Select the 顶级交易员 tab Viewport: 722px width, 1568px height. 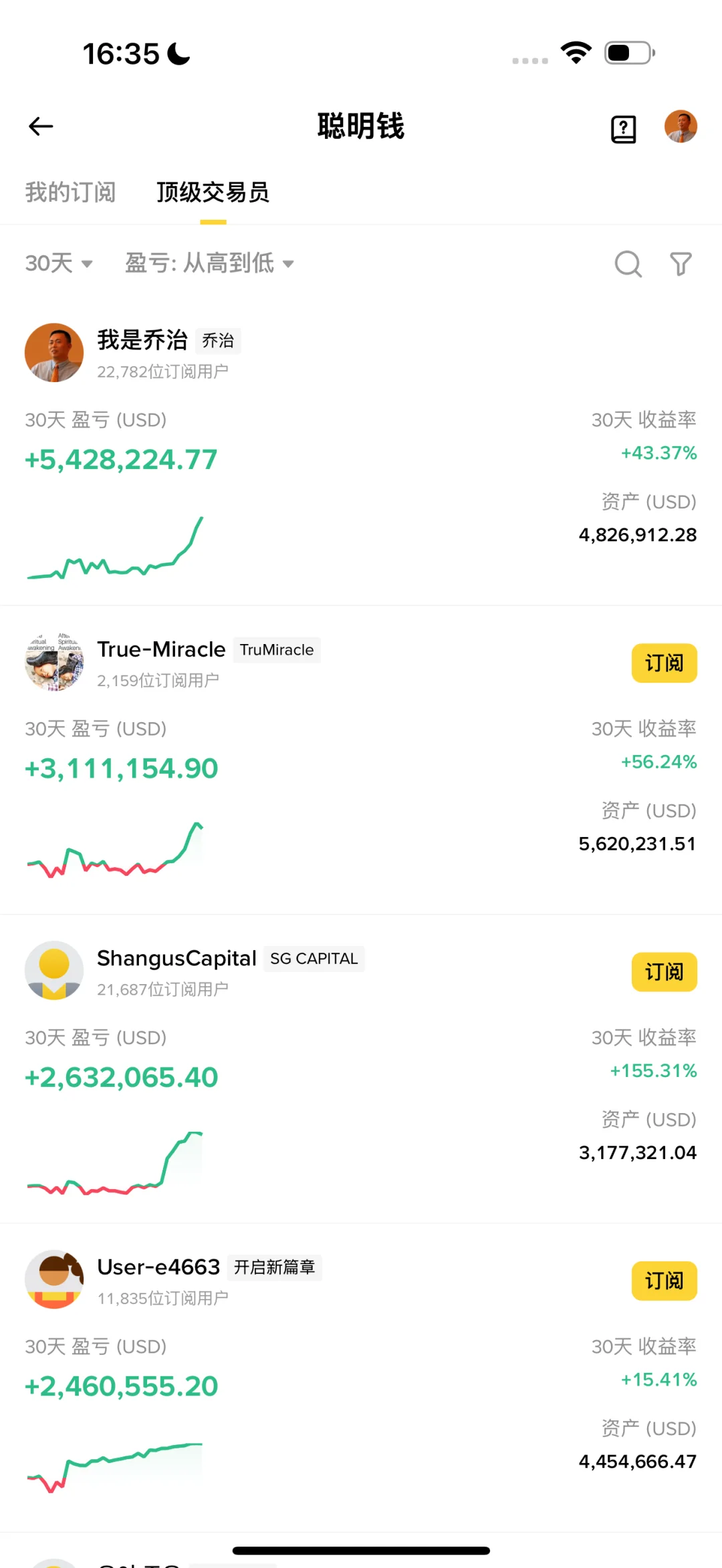[x=213, y=192]
